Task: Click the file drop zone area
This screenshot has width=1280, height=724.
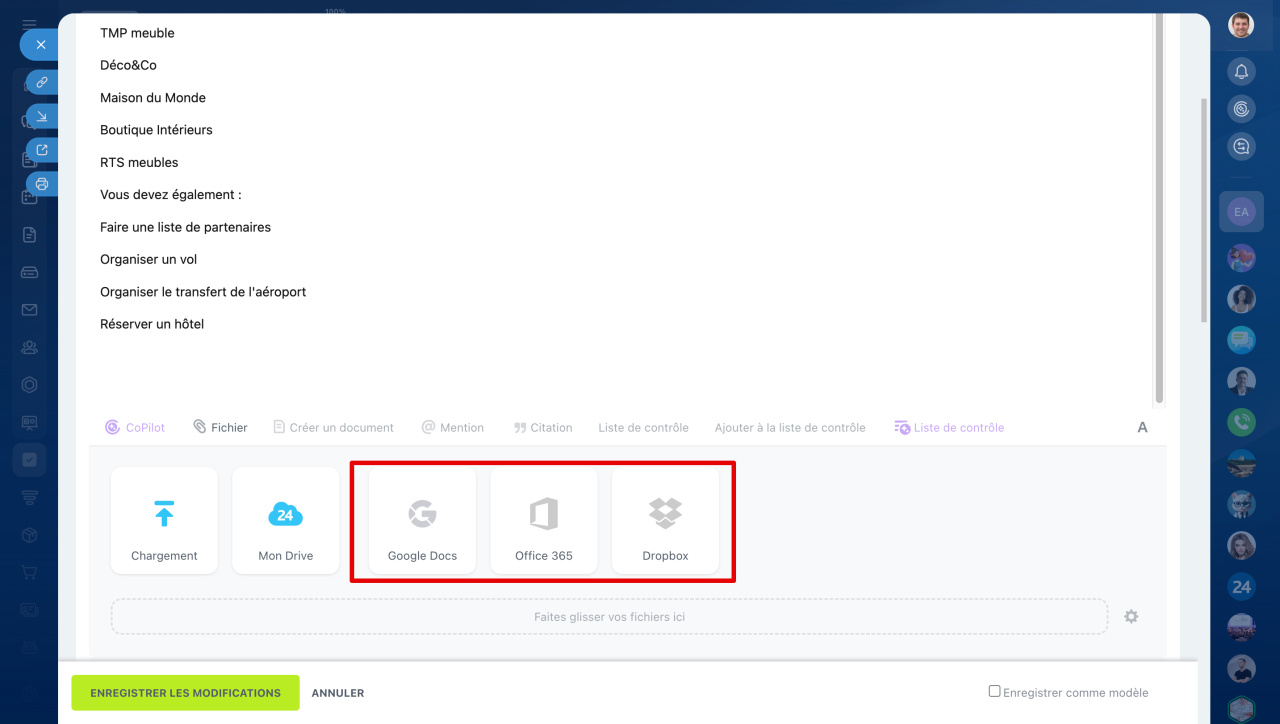Action: pos(609,617)
